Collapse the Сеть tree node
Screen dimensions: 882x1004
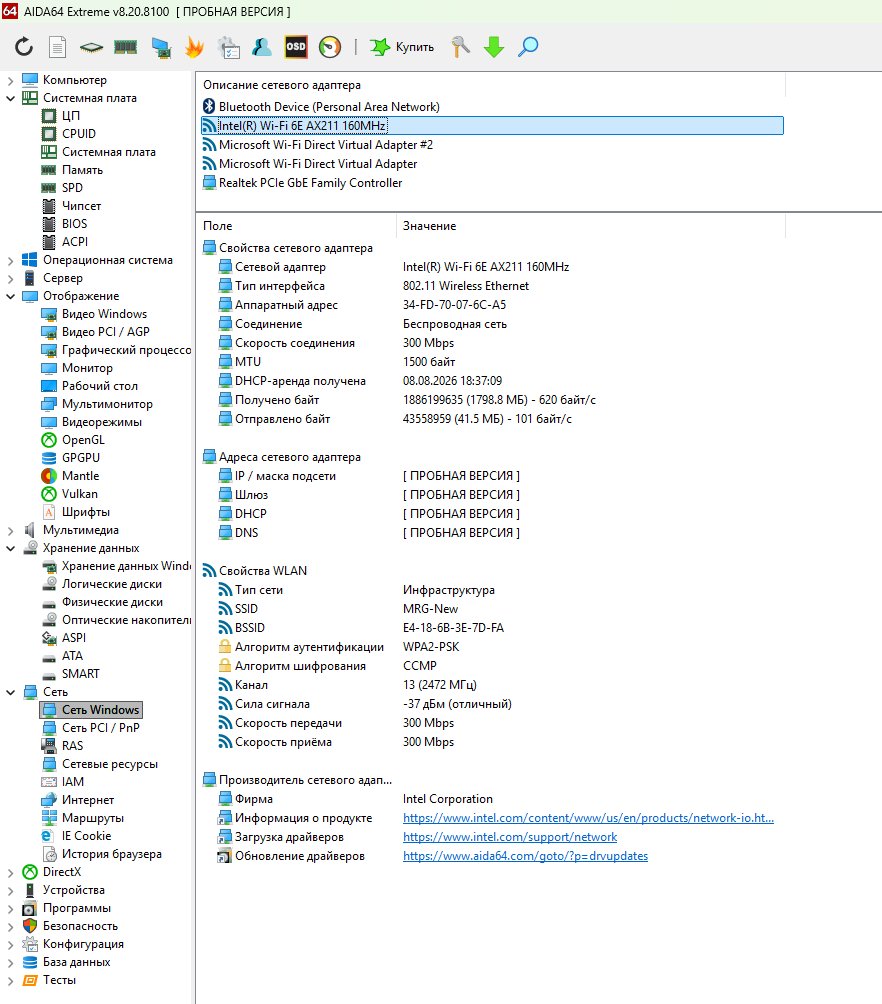coord(10,692)
